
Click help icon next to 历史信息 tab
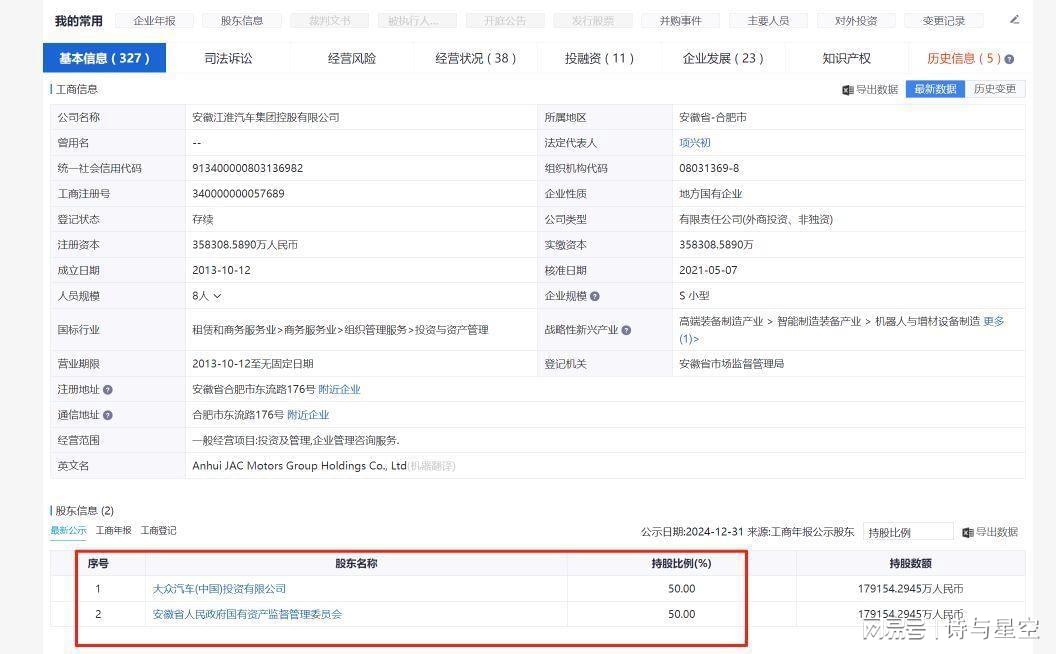pyautogui.click(x=1009, y=59)
